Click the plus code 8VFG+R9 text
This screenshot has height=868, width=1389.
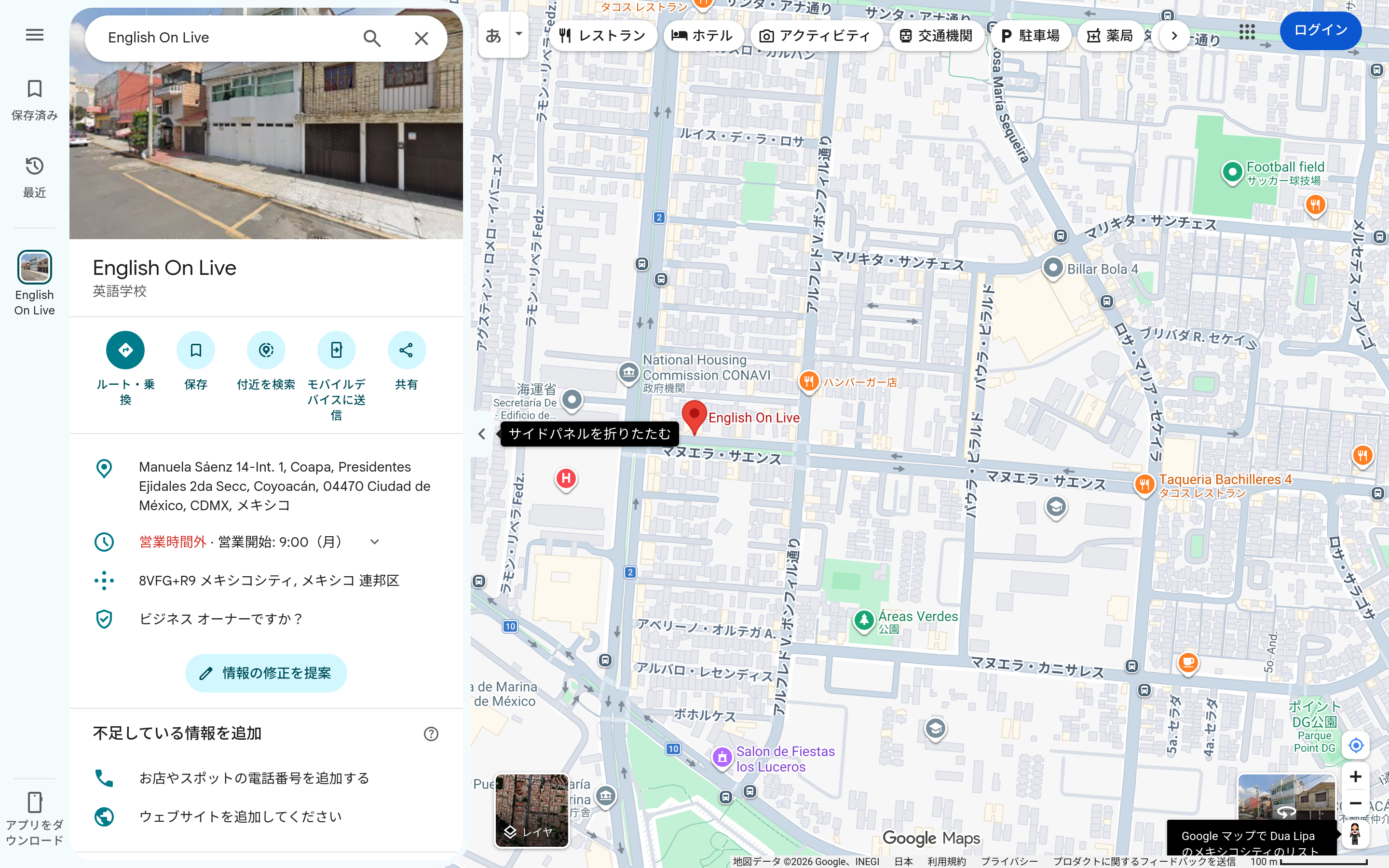click(x=269, y=581)
